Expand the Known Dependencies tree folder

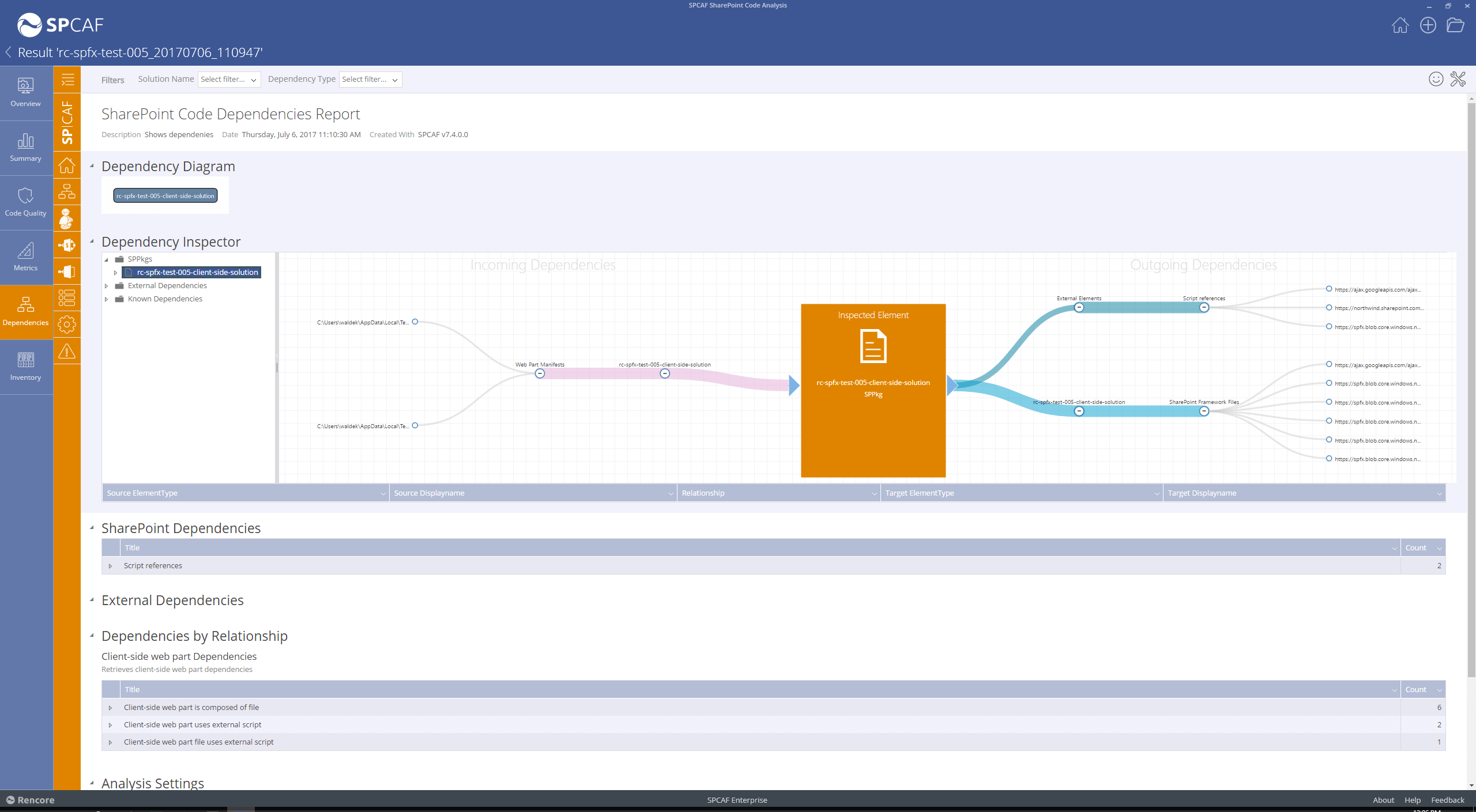[x=107, y=299]
